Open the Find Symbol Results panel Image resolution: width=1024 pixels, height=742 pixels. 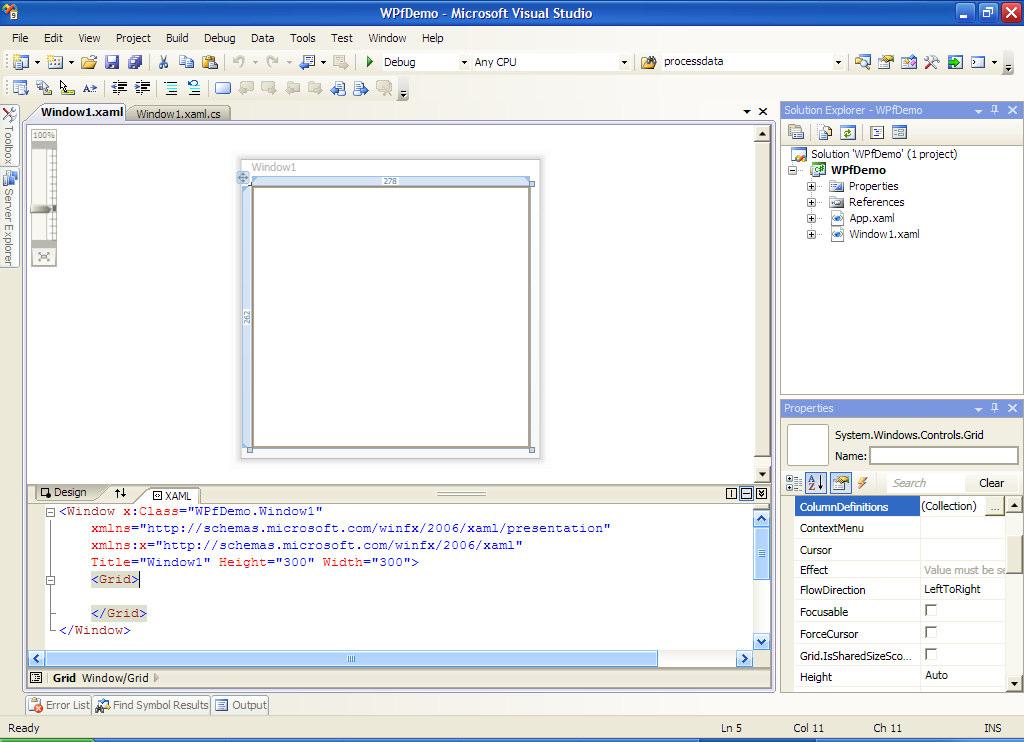[x=152, y=705]
